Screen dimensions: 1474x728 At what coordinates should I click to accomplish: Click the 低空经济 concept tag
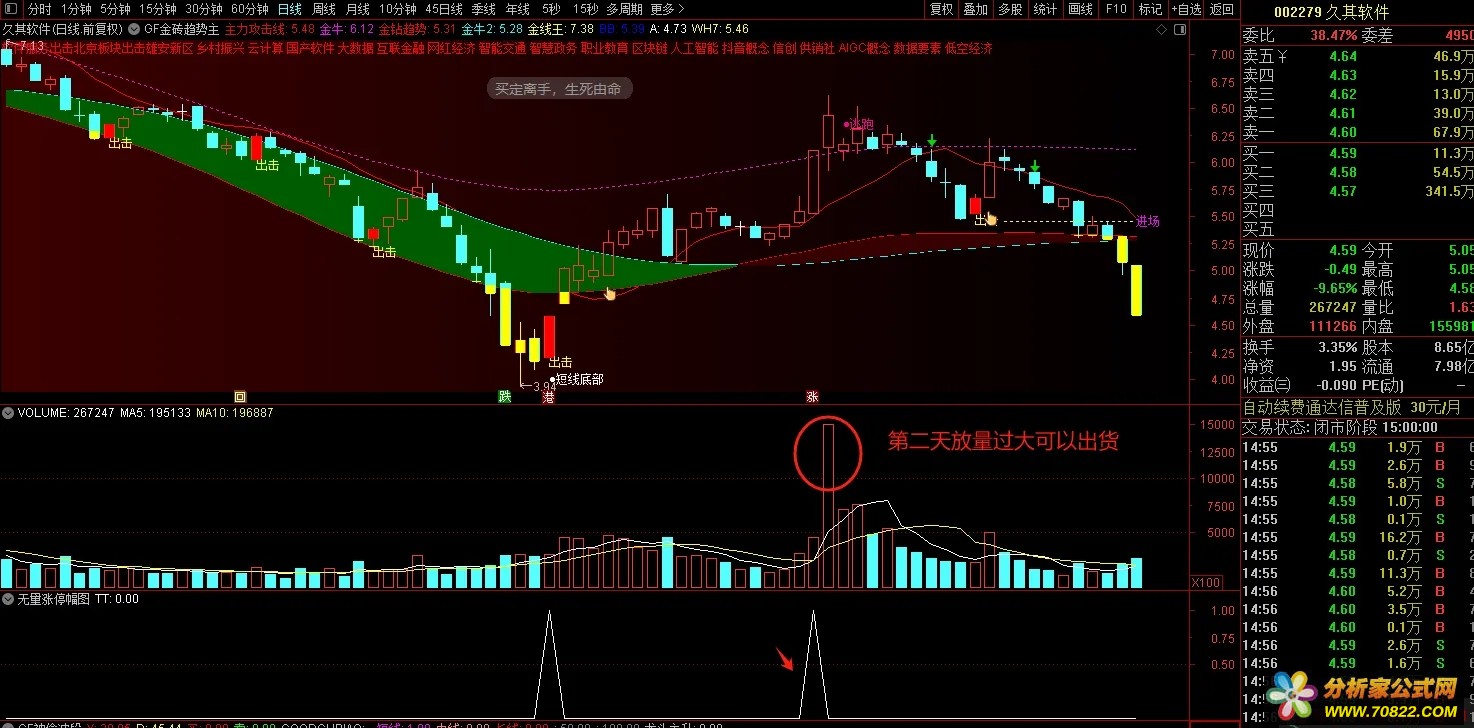968,48
